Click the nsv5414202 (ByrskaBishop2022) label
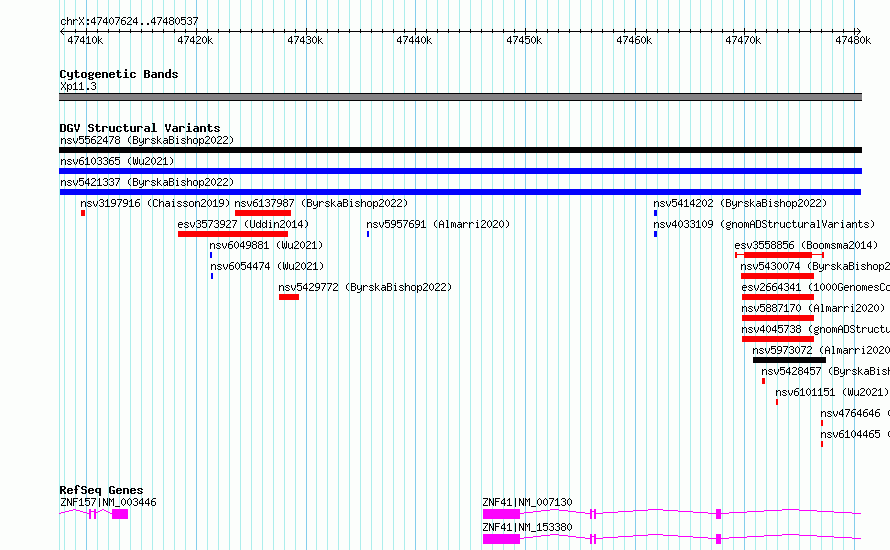Viewport: 890px width, 550px height. (x=740, y=203)
